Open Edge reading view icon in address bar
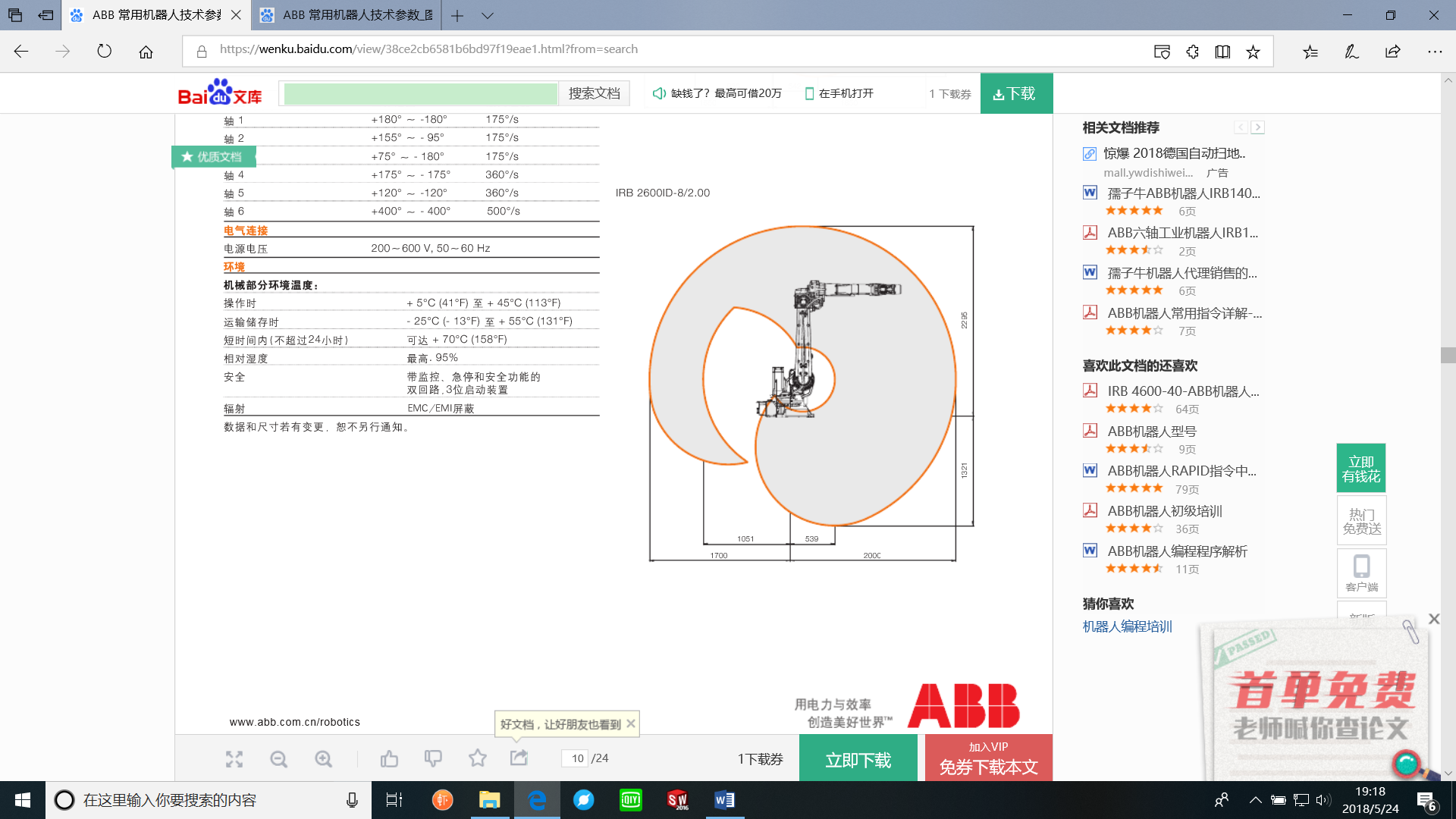This screenshot has width=1456, height=819. click(1222, 52)
